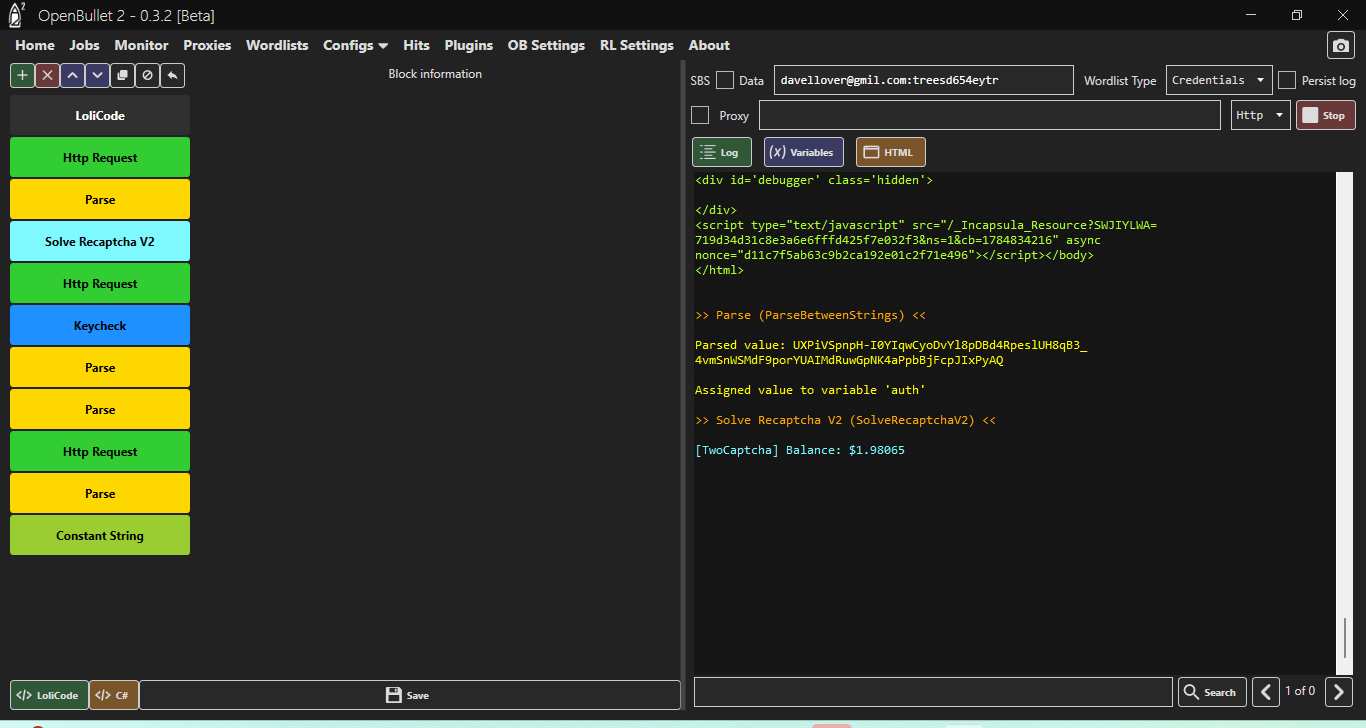The image size is (1366, 728).
Task: Open the Wordlist Type dropdown
Action: click(x=1218, y=80)
